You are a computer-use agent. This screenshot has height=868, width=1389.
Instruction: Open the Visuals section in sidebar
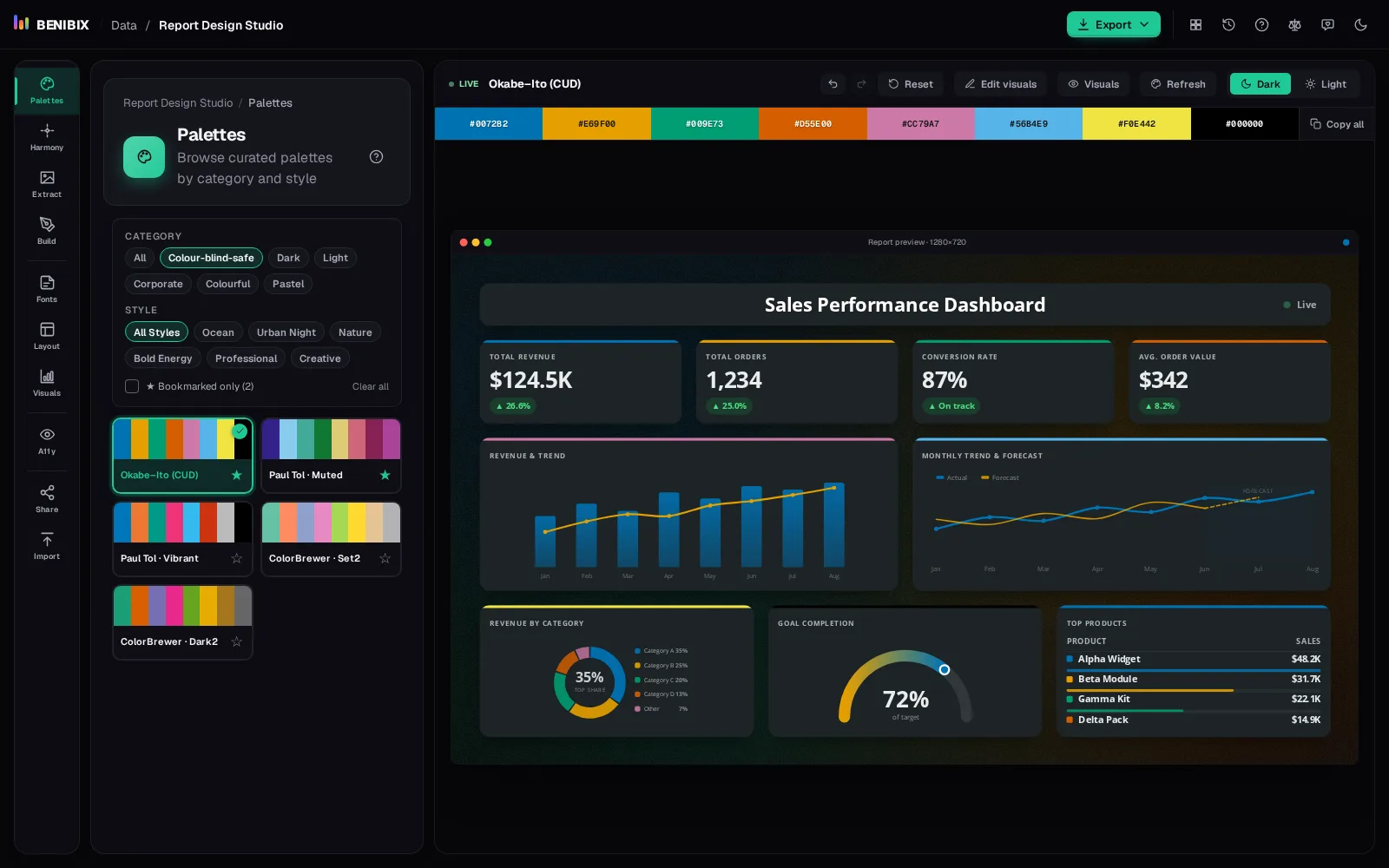click(x=47, y=383)
